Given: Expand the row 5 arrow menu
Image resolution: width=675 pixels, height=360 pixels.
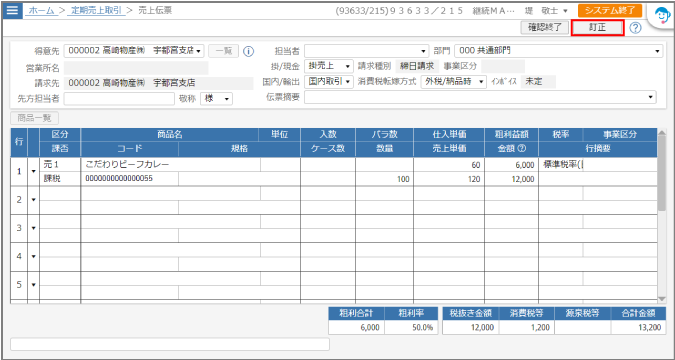Looking at the screenshot, I should 34,285.
